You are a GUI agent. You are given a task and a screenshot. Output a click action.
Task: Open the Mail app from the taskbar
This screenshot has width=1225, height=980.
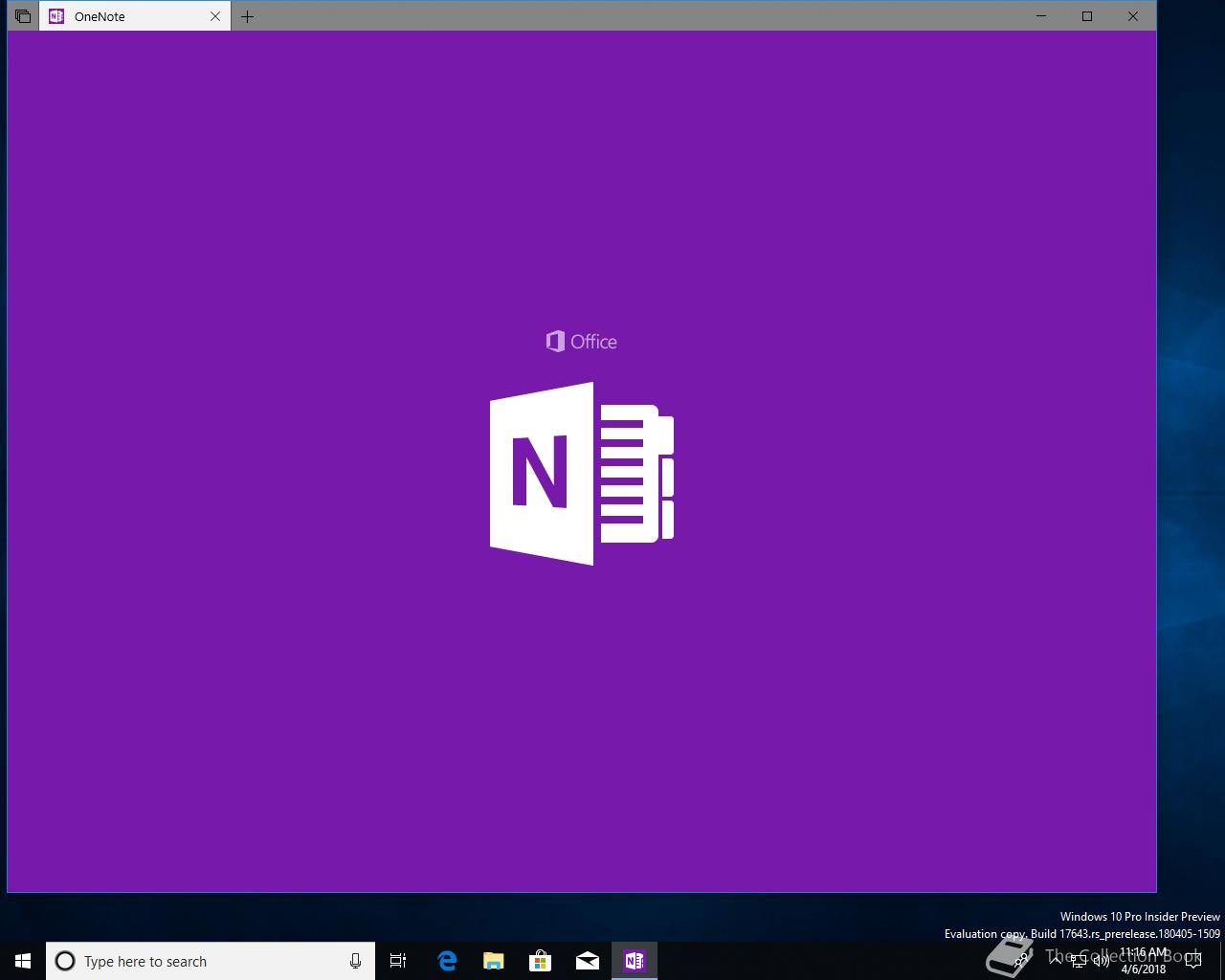point(588,961)
